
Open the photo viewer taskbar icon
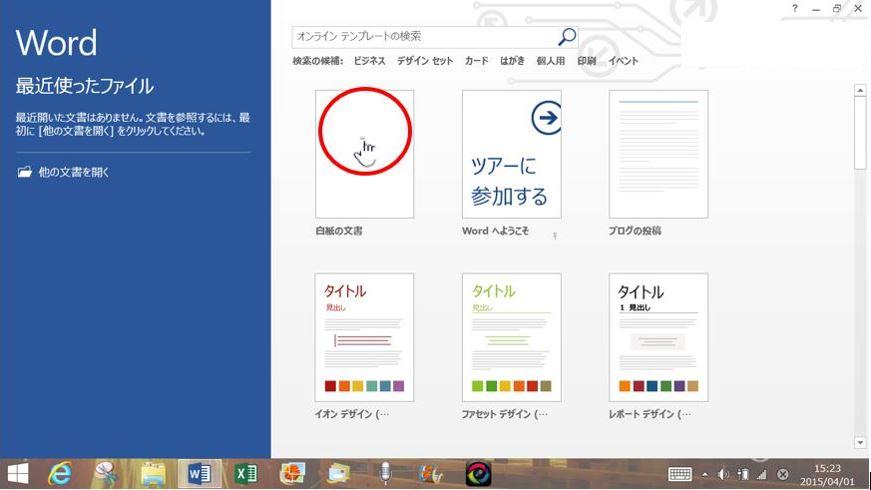[338, 474]
